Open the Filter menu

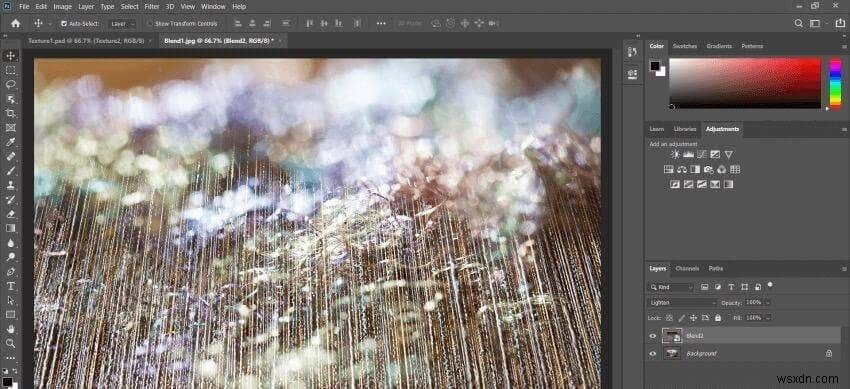152,7
